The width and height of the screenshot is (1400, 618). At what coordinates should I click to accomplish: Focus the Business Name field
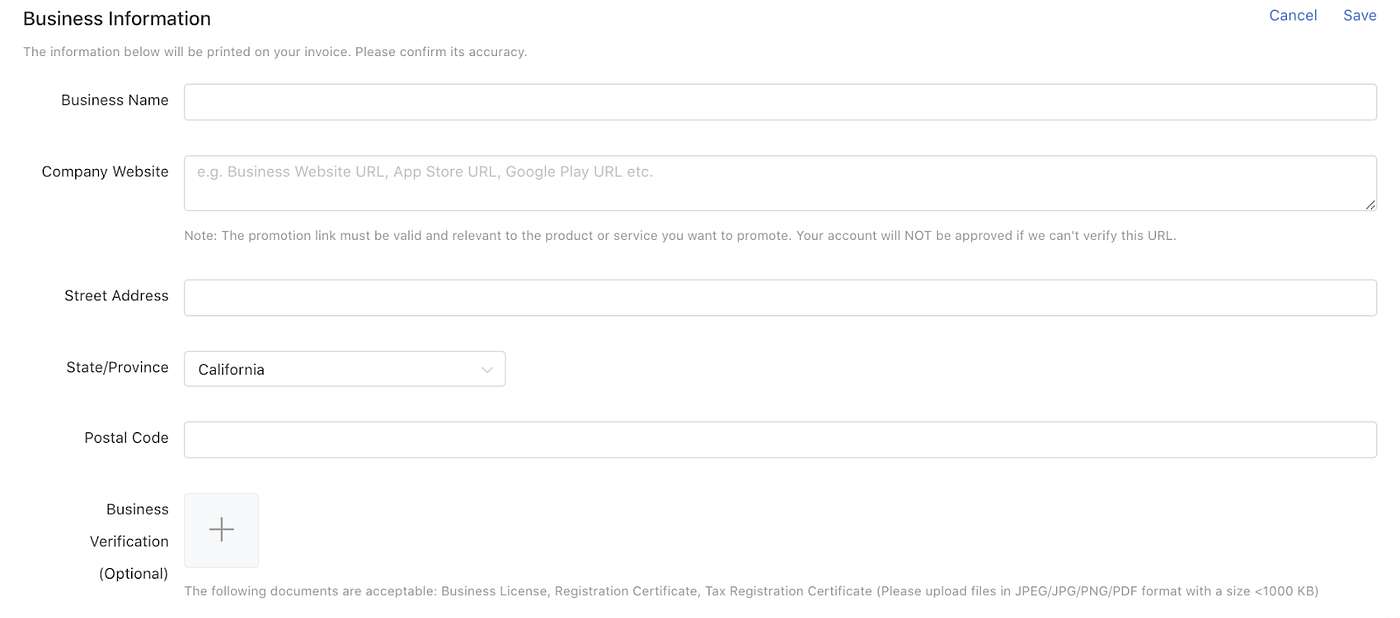coord(780,102)
